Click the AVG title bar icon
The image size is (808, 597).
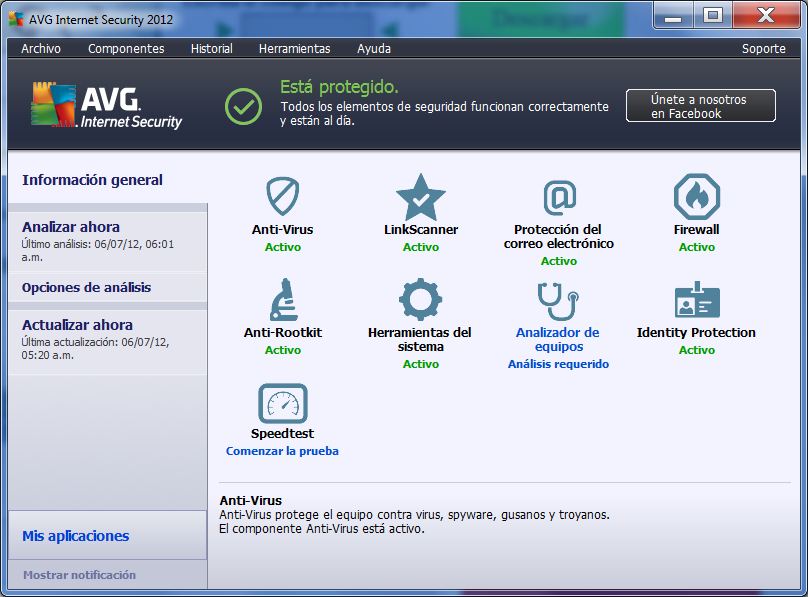coord(16,19)
